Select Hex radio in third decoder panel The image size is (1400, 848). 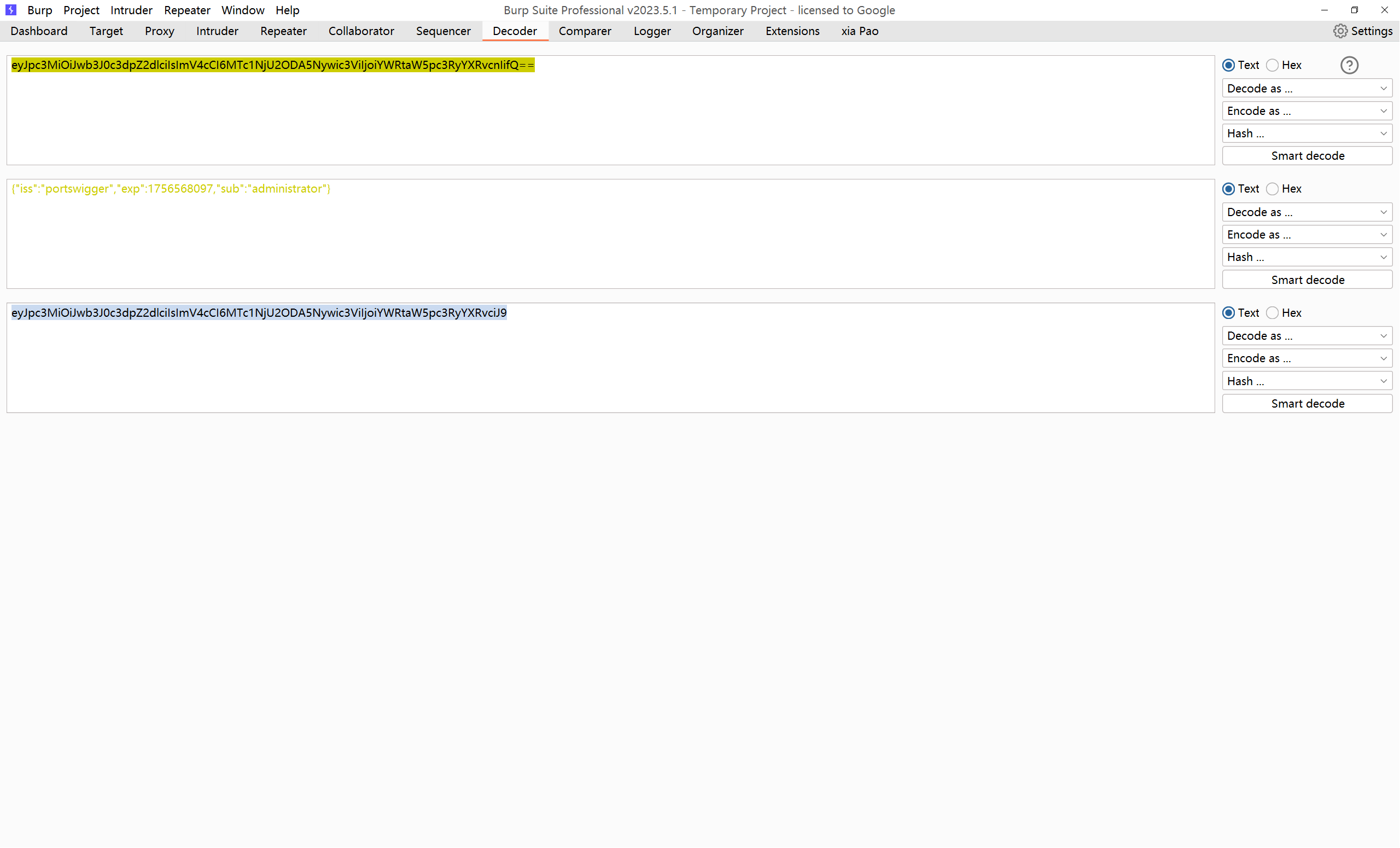click(1272, 312)
